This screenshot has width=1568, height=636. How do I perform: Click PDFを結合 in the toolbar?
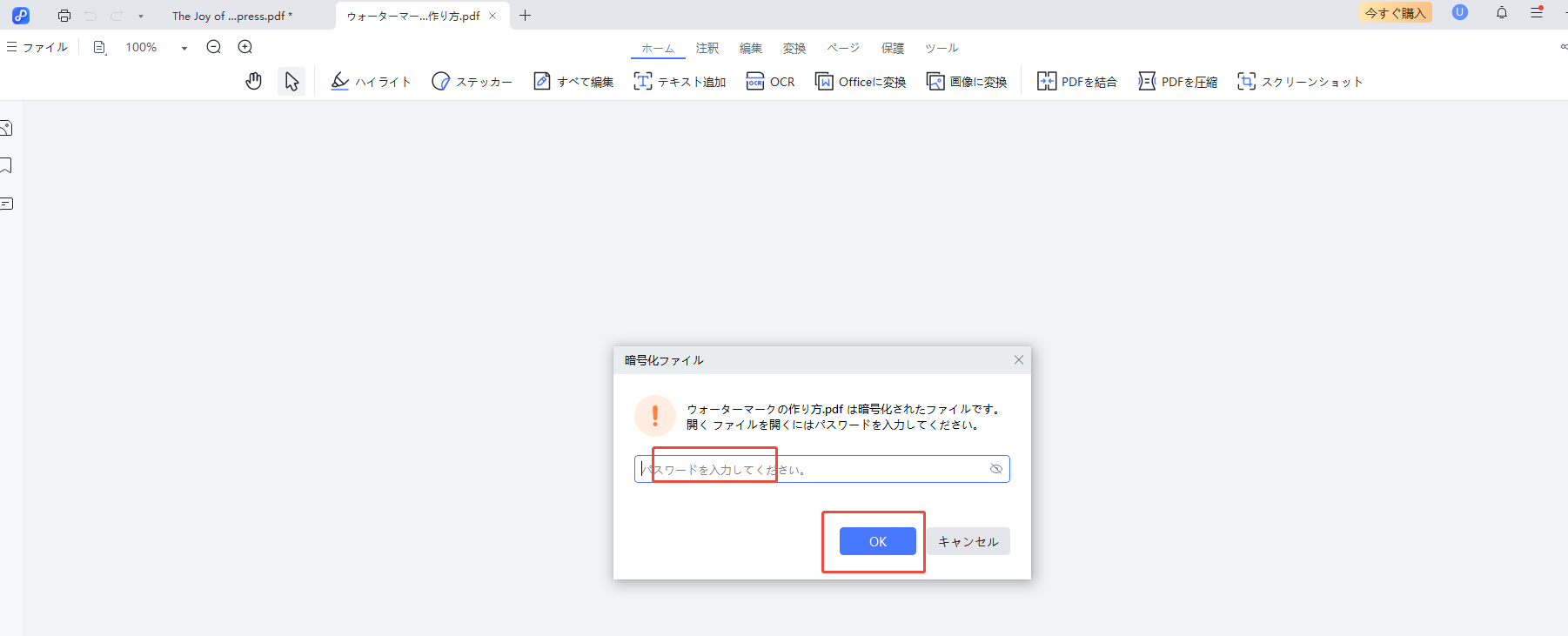pyautogui.click(x=1077, y=82)
